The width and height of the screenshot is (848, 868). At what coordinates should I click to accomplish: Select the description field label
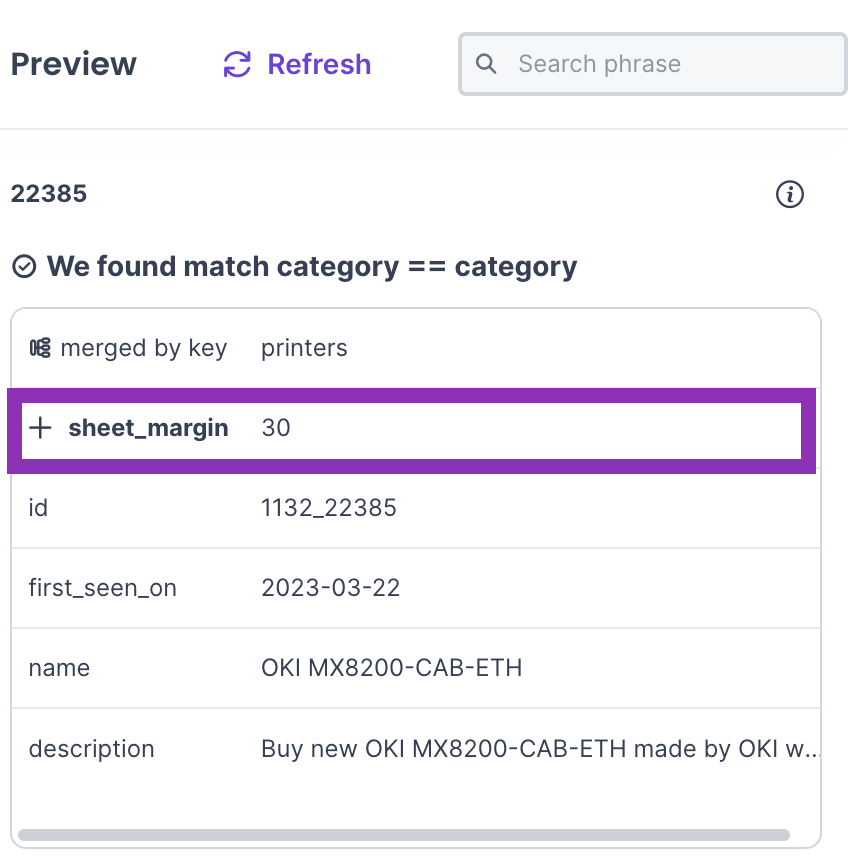pos(91,749)
